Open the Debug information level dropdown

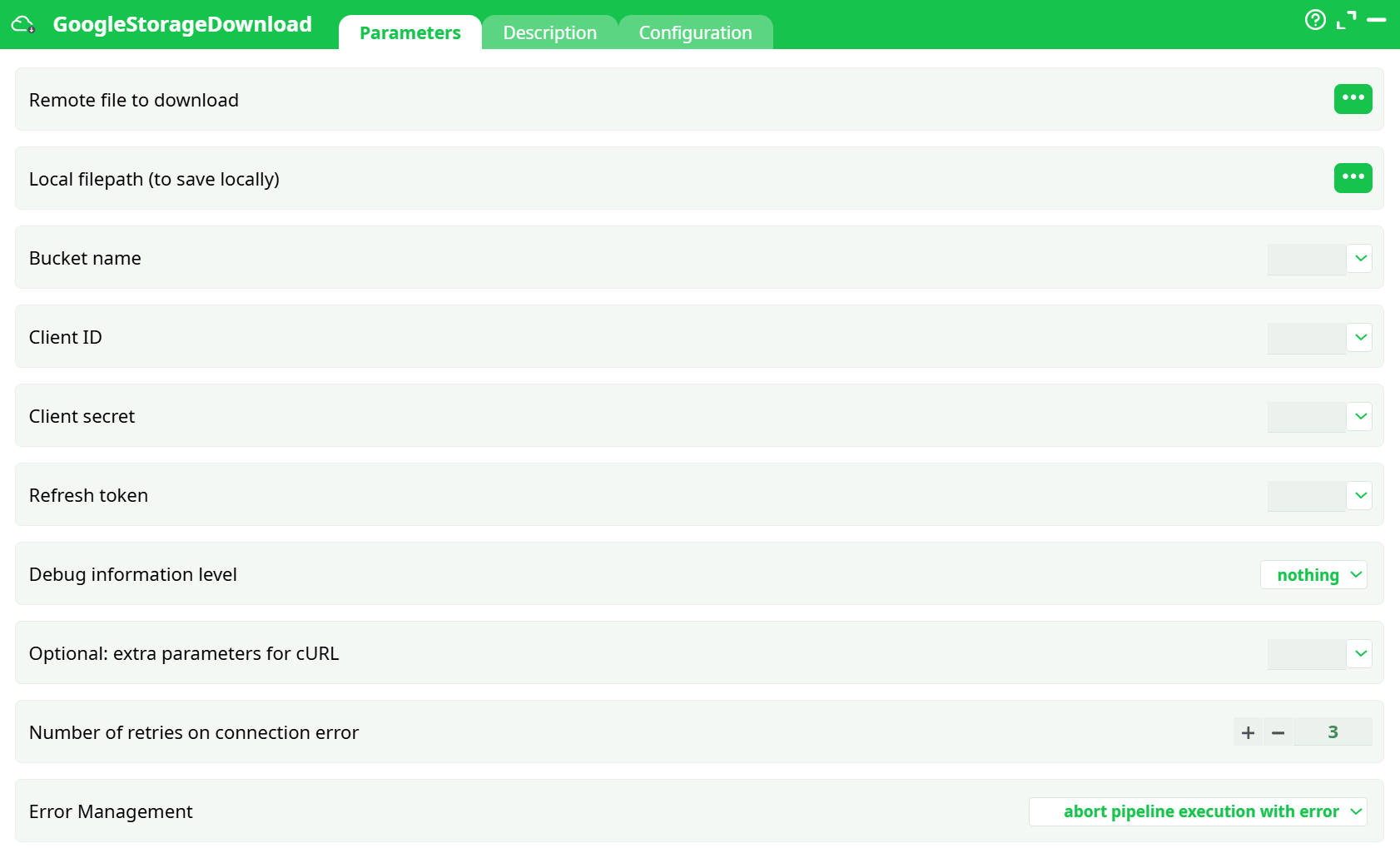(1313, 574)
